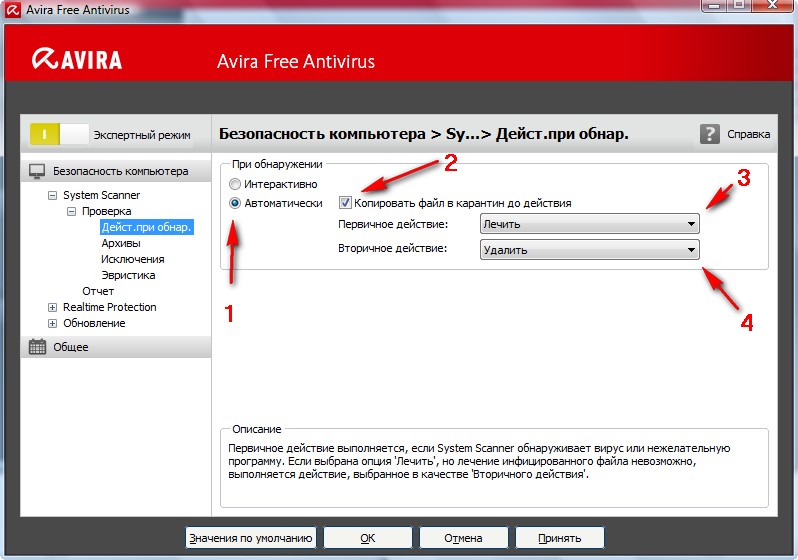Open the Вторичное действие dropdown showing Удалить
798x560 pixels.
pos(589,250)
